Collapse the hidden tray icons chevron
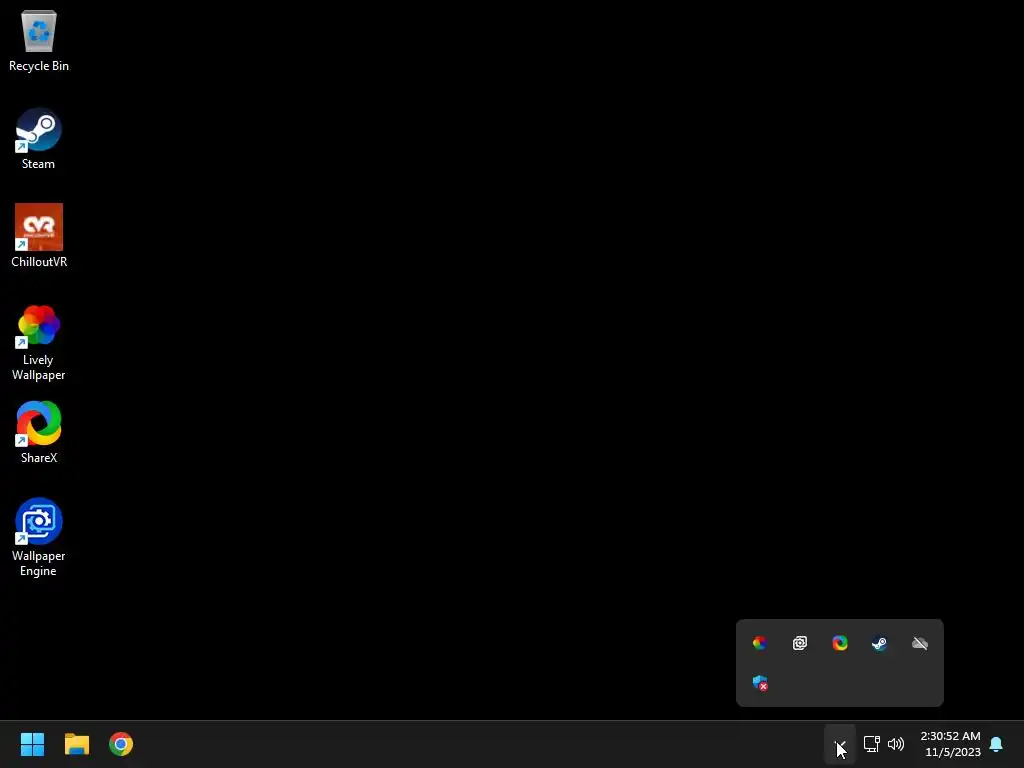 pyautogui.click(x=840, y=744)
